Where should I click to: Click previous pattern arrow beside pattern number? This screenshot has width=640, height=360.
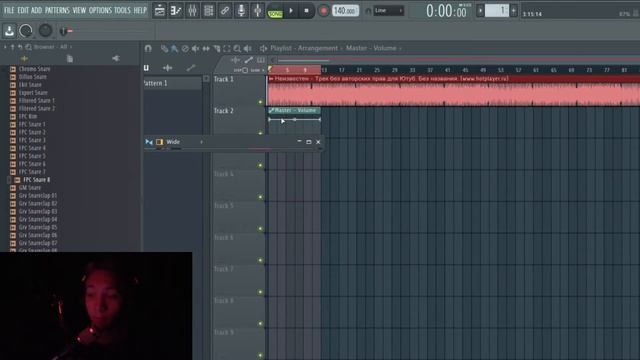tap(480, 11)
